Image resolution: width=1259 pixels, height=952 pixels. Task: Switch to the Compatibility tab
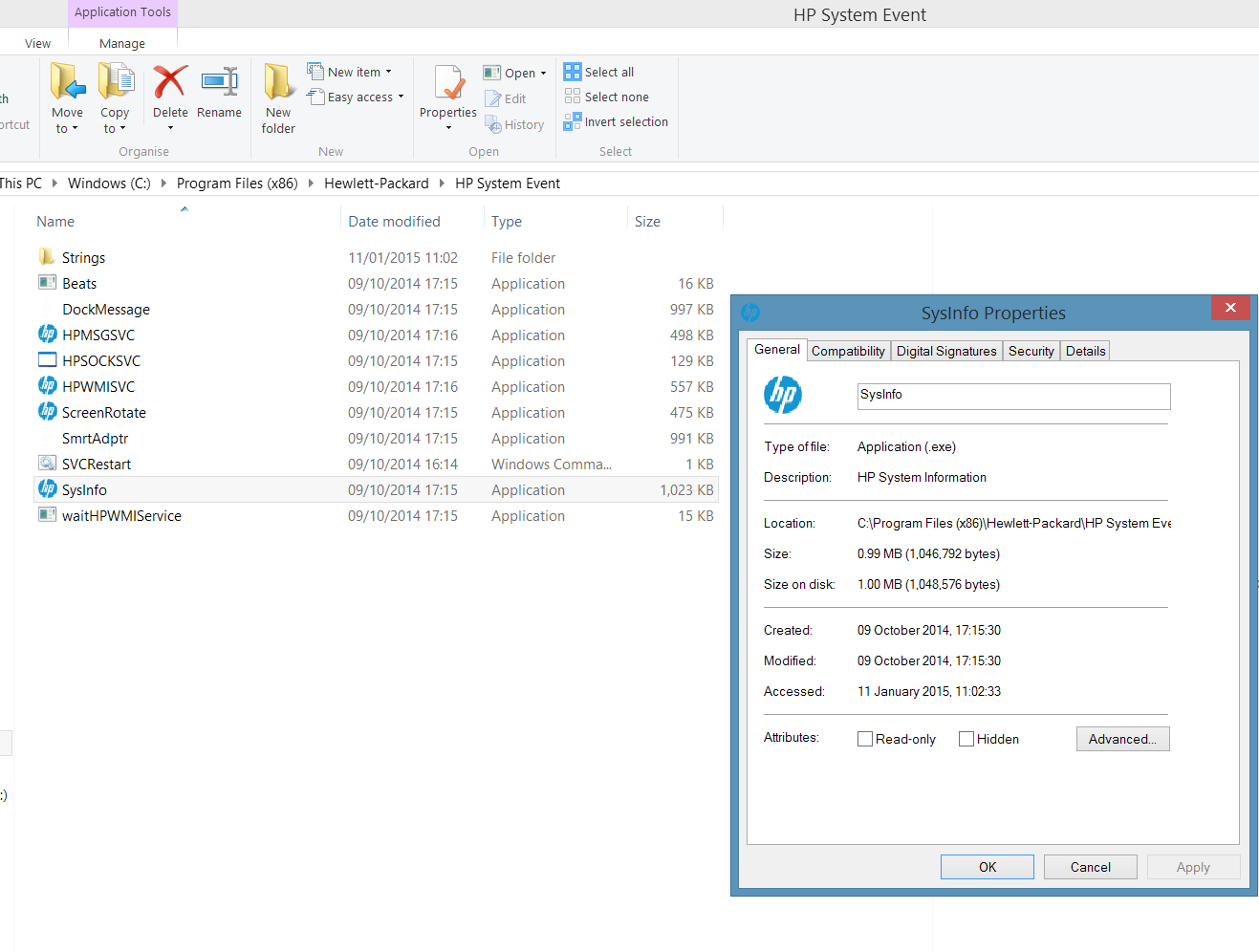pos(848,351)
